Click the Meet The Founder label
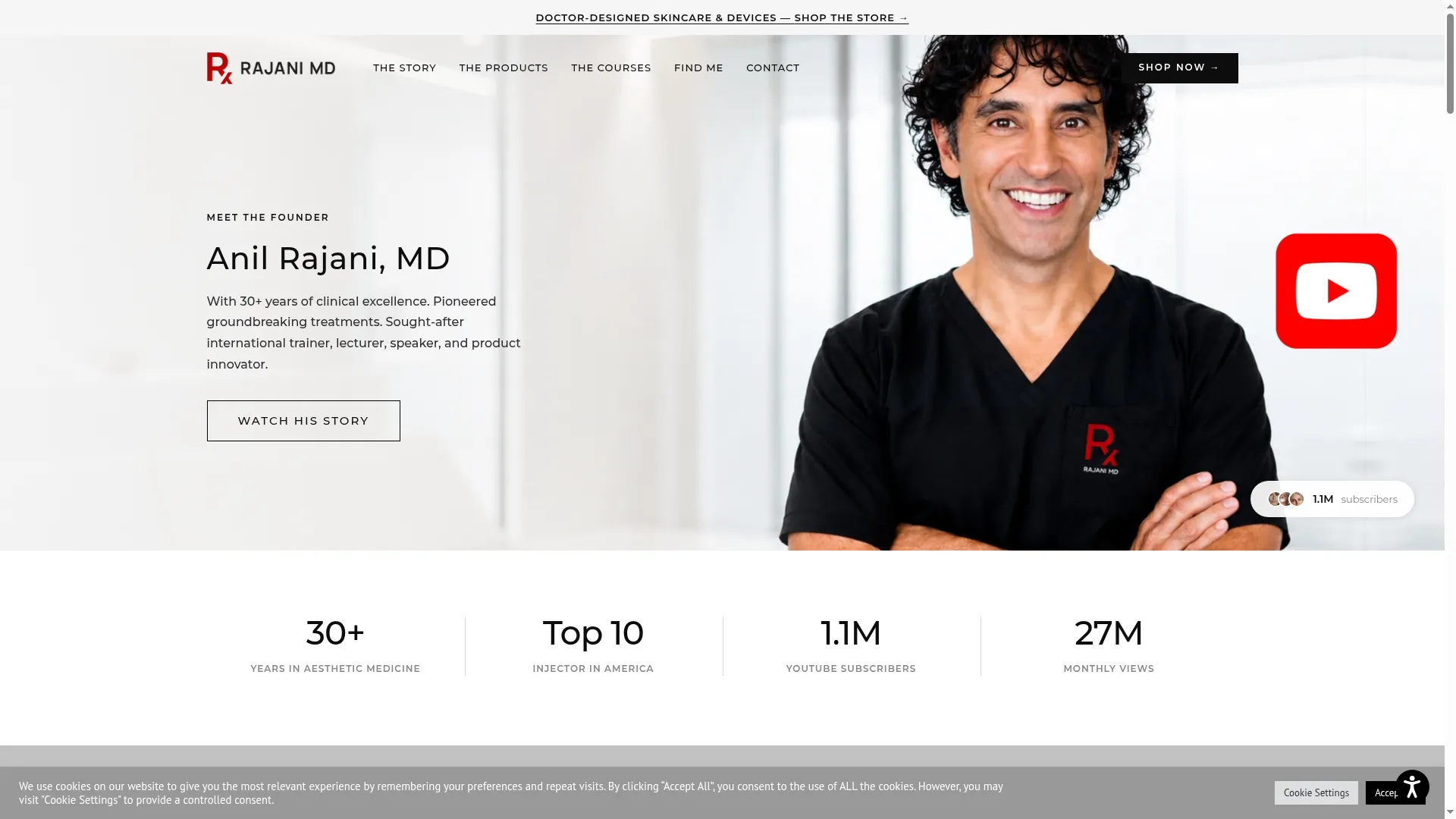Viewport: 1456px width, 819px height. click(268, 218)
